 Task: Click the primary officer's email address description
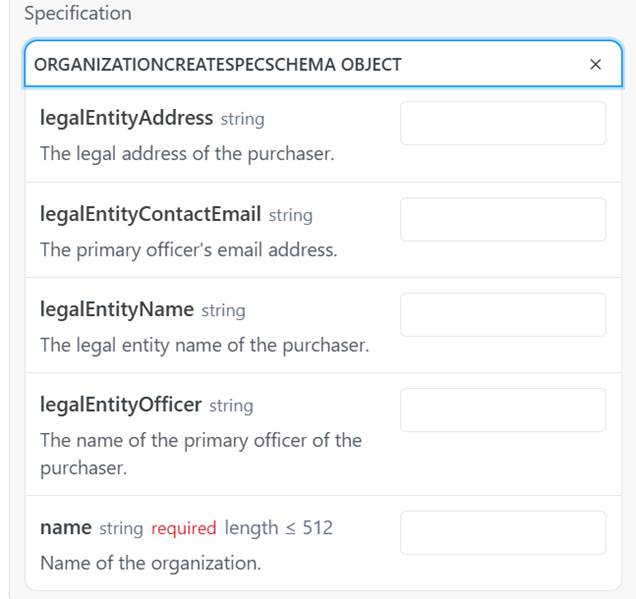[x=188, y=250]
